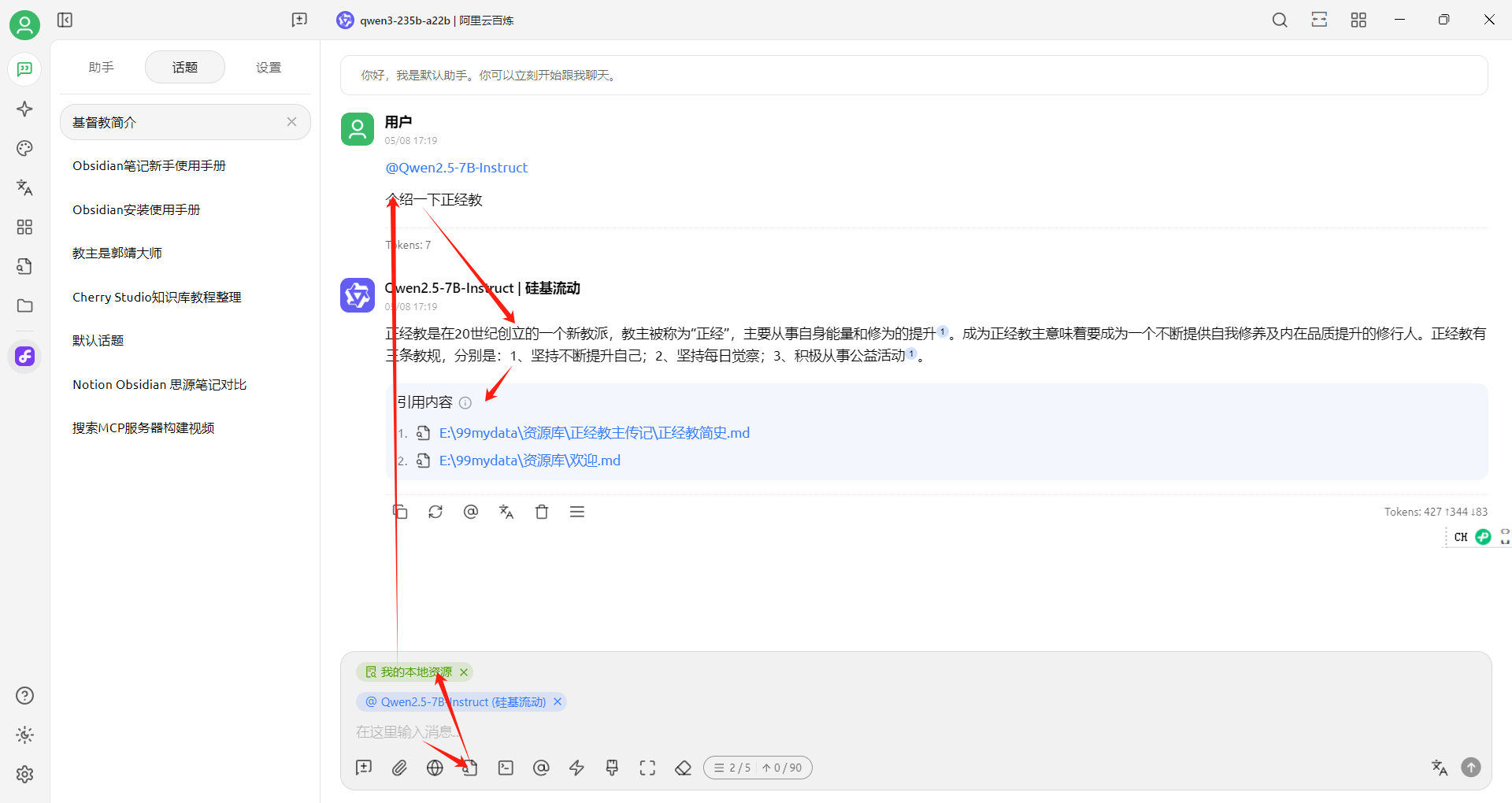The height and width of the screenshot is (803, 1512).
Task: Open help documentation icon
Action: point(24,695)
